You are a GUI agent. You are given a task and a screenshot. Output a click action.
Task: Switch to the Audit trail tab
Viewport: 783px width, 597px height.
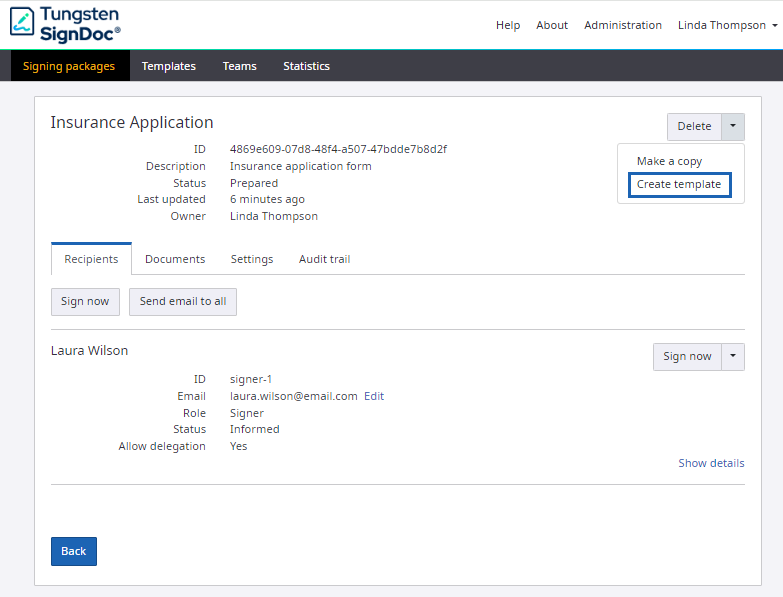point(325,259)
